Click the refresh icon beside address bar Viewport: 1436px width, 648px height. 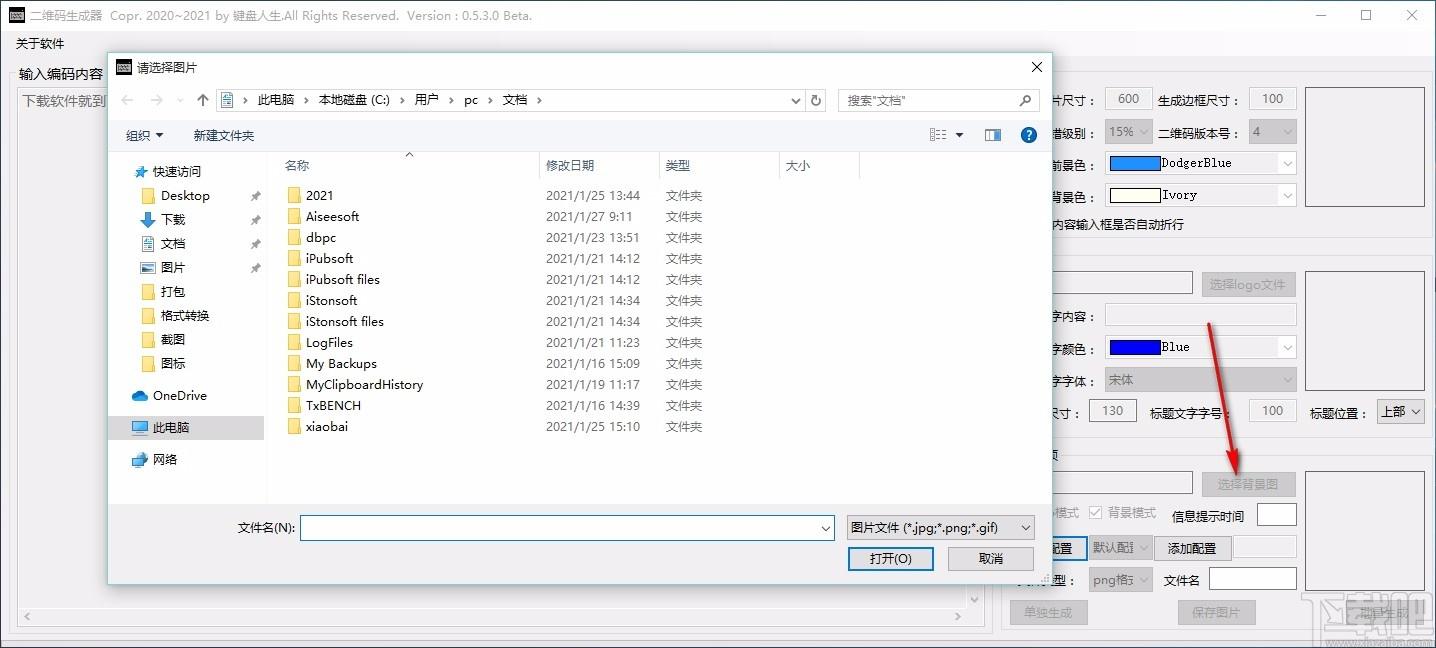816,100
